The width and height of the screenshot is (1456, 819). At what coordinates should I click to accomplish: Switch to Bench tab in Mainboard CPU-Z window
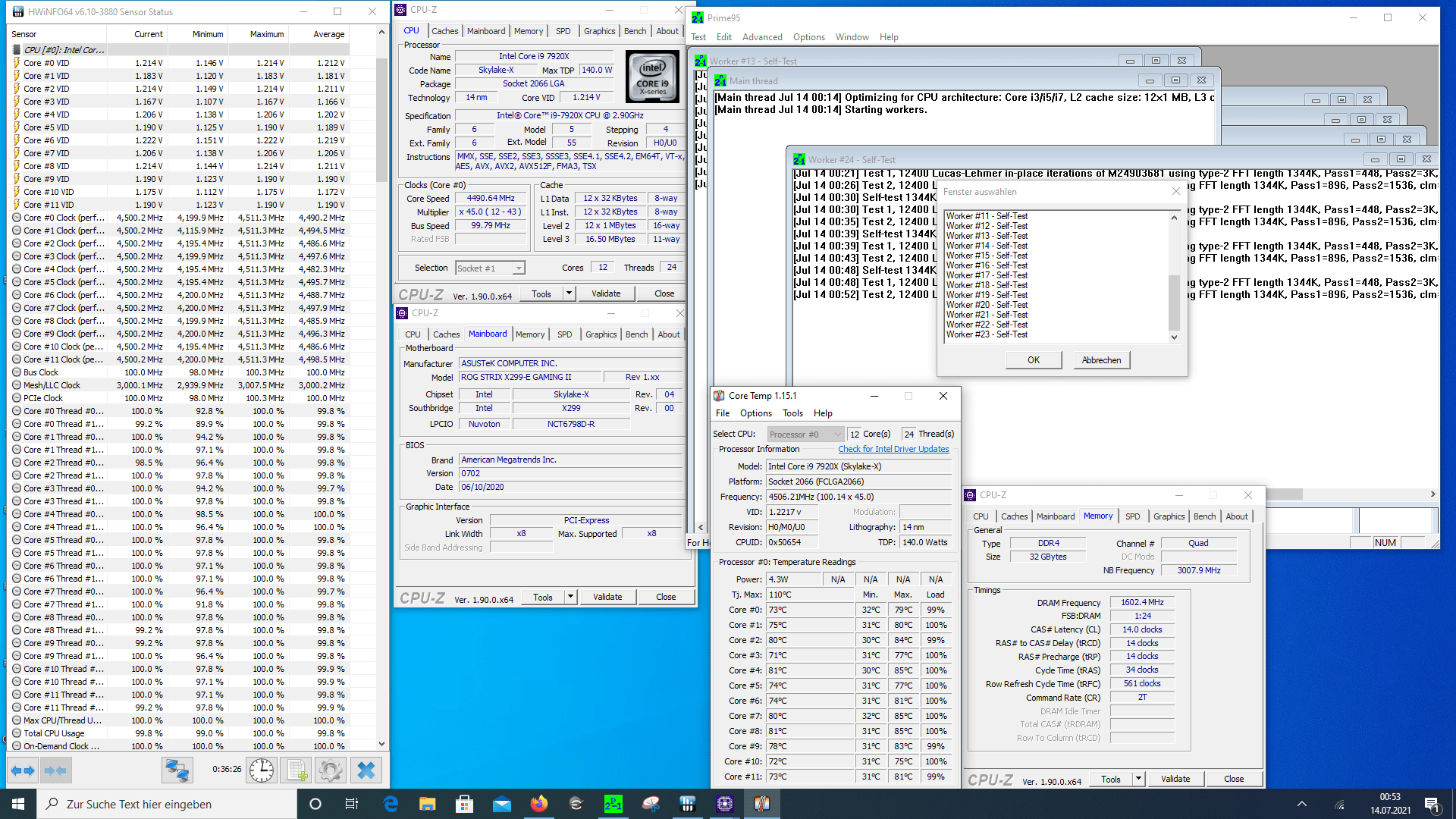[636, 334]
